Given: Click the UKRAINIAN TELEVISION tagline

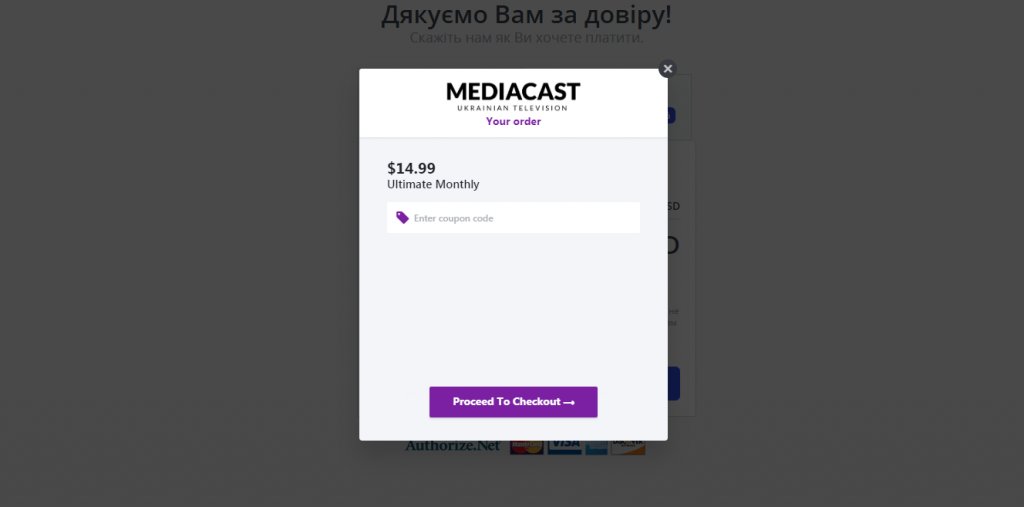Looking at the screenshot, I should click(513, 108).
